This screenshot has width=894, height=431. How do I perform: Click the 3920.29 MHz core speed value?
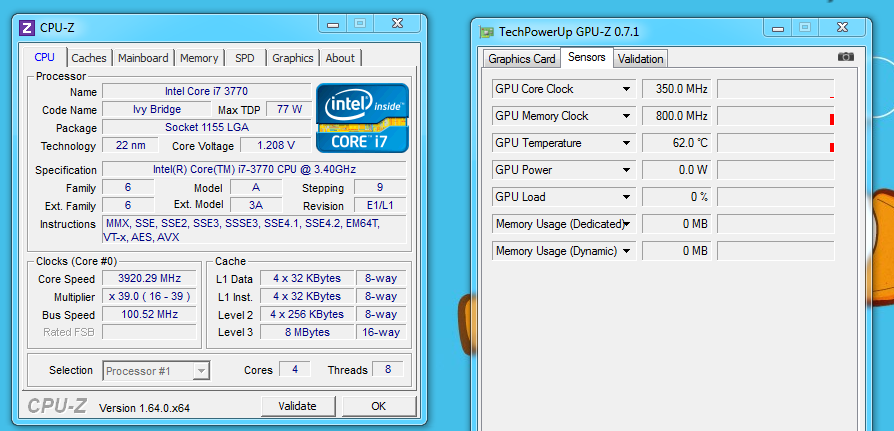point(149,278)
